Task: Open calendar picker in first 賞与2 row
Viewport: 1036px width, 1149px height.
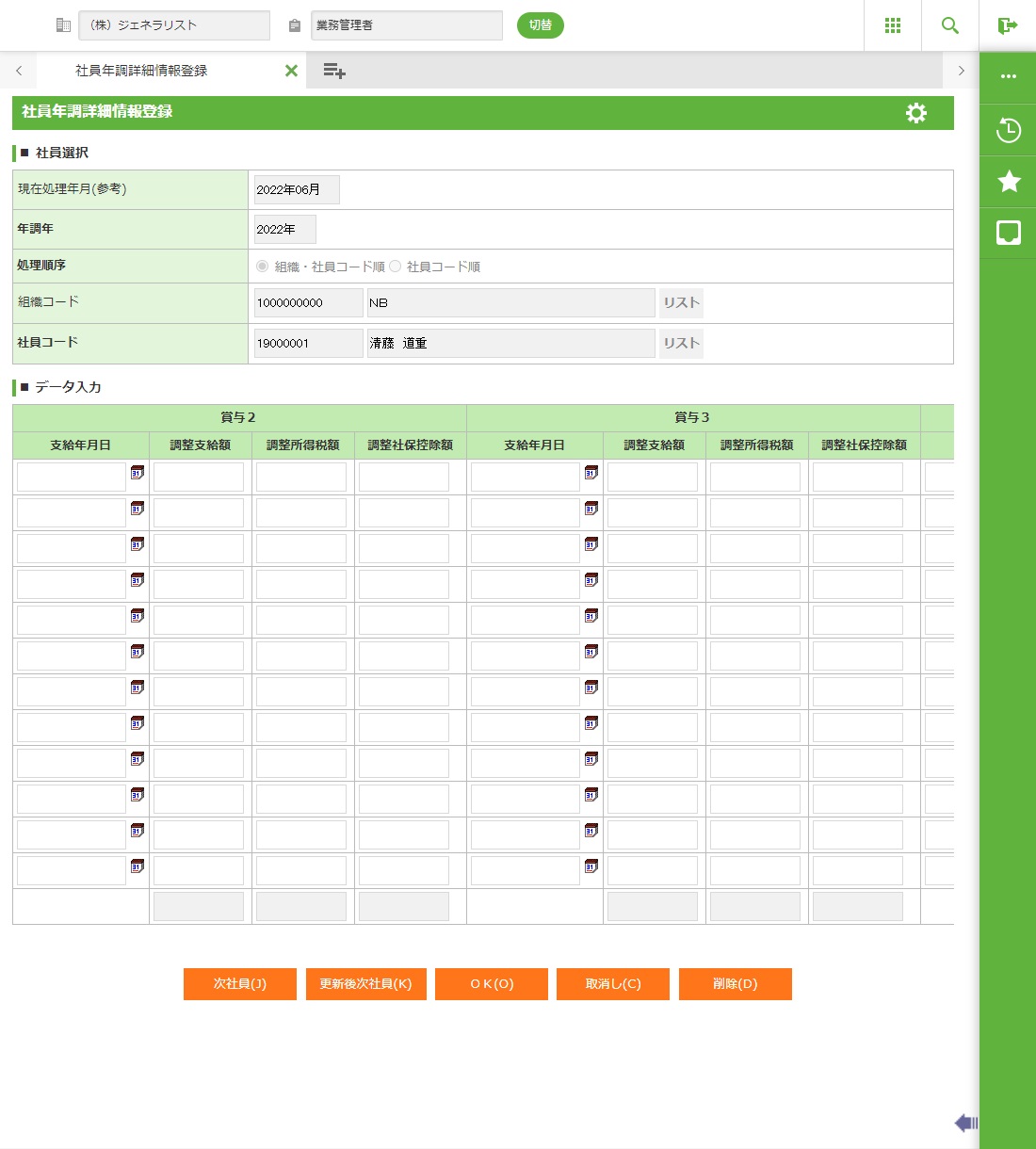Action: coord(138,473)
